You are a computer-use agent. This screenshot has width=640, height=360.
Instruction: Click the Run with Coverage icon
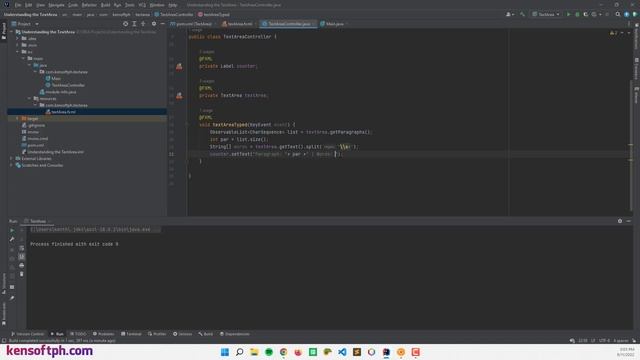click(x=586, y=14)
